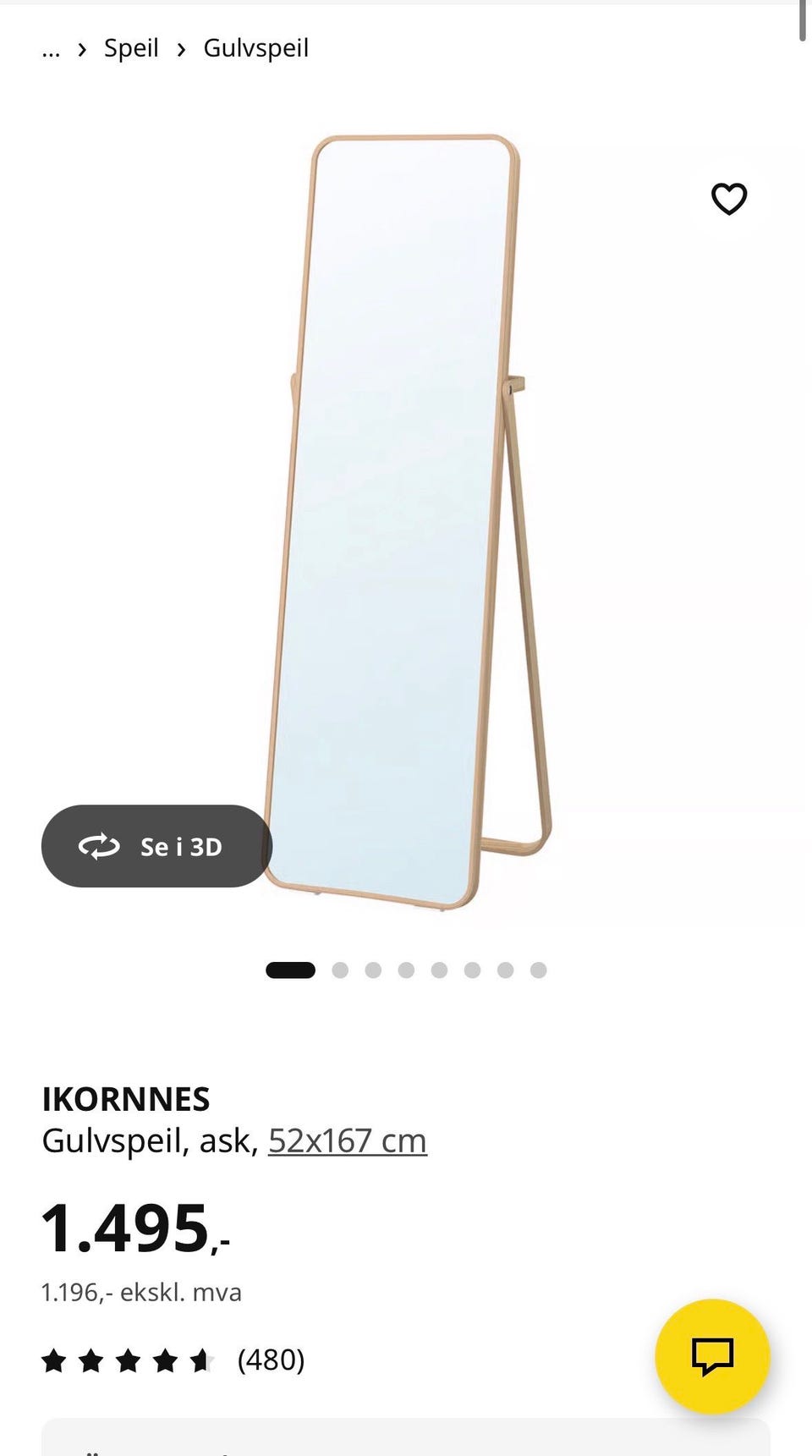Open the (480) reviews count

(x=271, y=1360)
